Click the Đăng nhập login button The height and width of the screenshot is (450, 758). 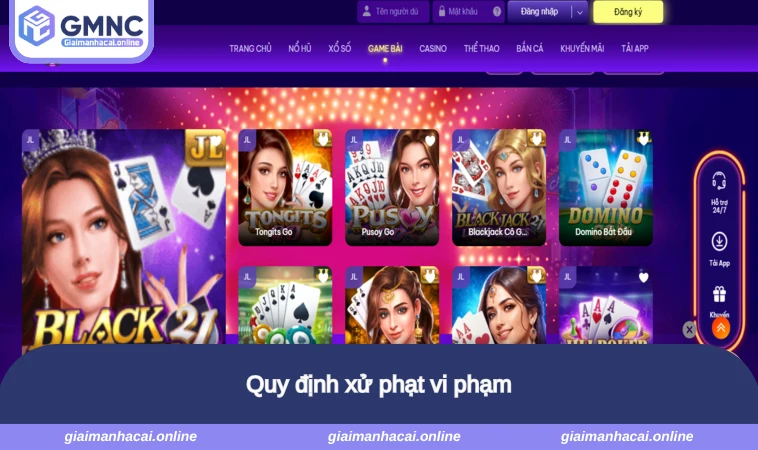coord(539,12)
